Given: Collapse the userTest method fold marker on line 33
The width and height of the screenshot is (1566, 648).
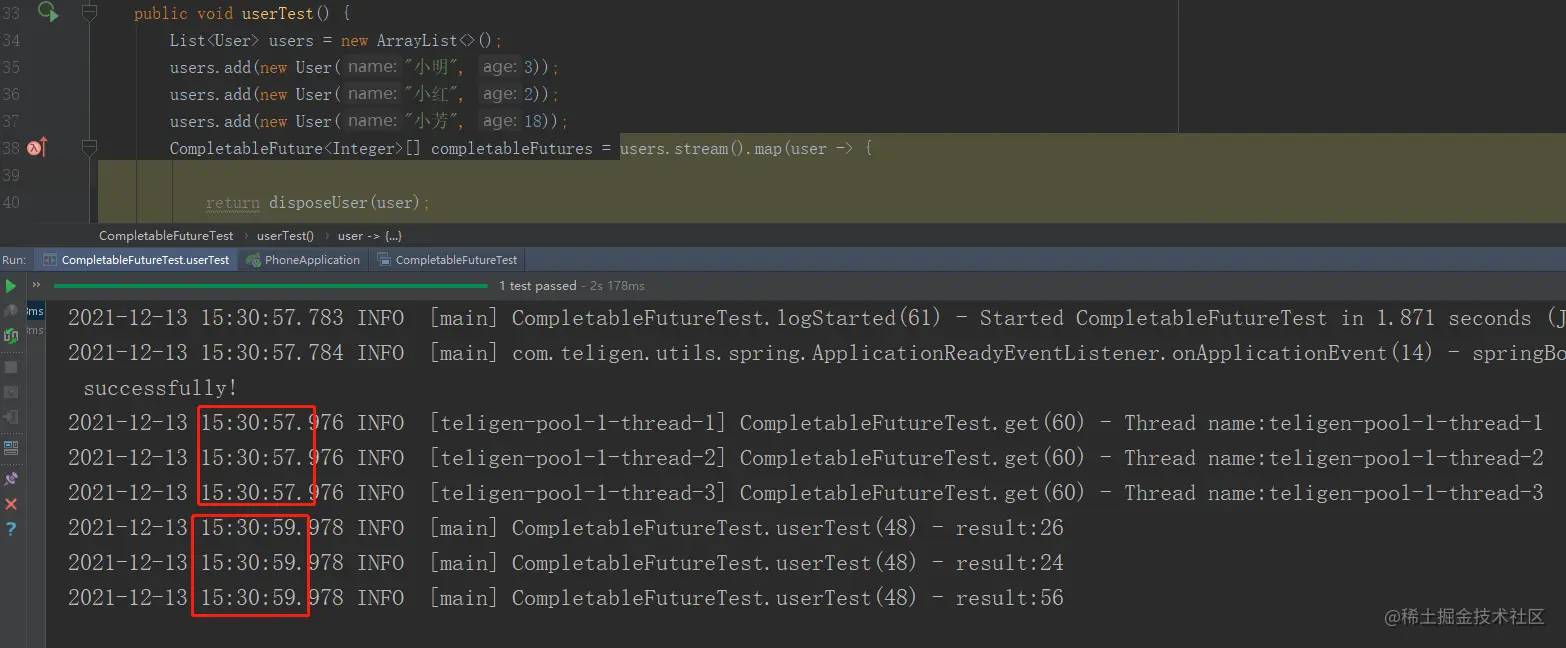Looking at the screenshot, I should [89, 13].
